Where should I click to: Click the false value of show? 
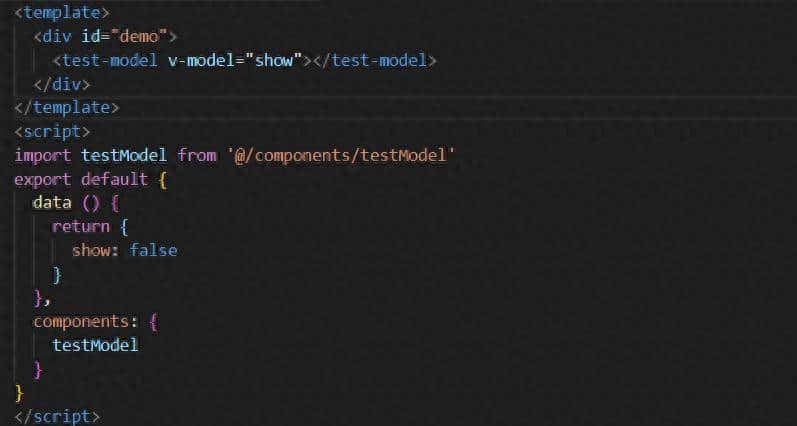pos(153,250)
